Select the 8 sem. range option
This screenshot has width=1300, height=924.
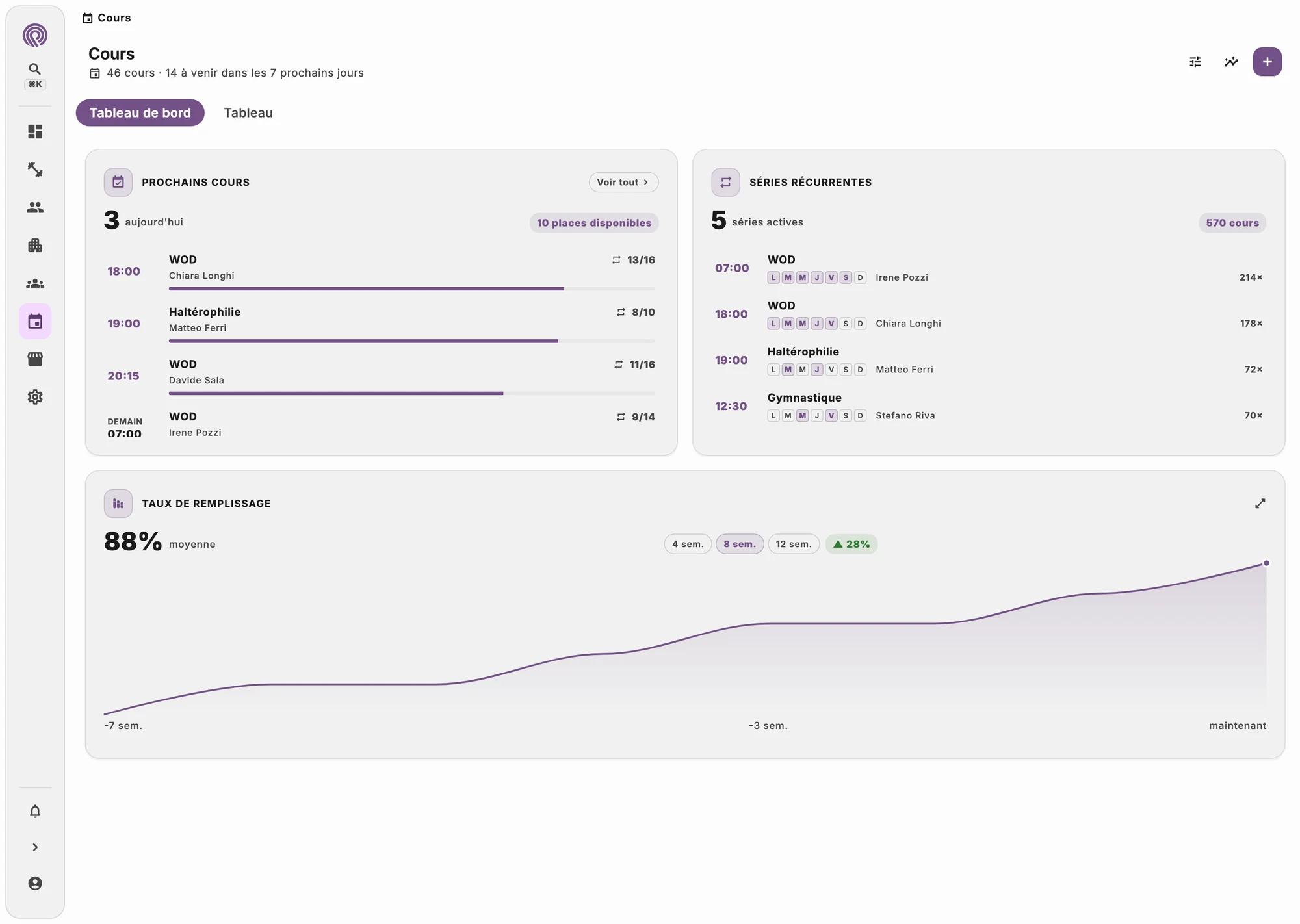(740, 545)
